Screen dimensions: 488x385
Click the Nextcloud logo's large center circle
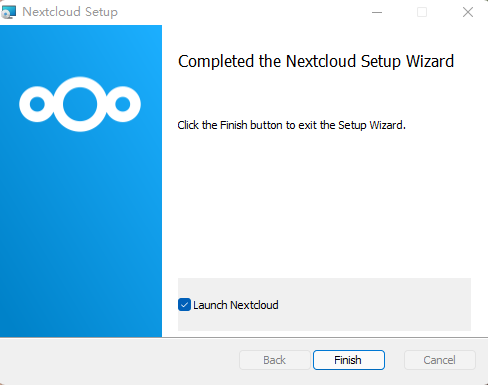point(80,104)
